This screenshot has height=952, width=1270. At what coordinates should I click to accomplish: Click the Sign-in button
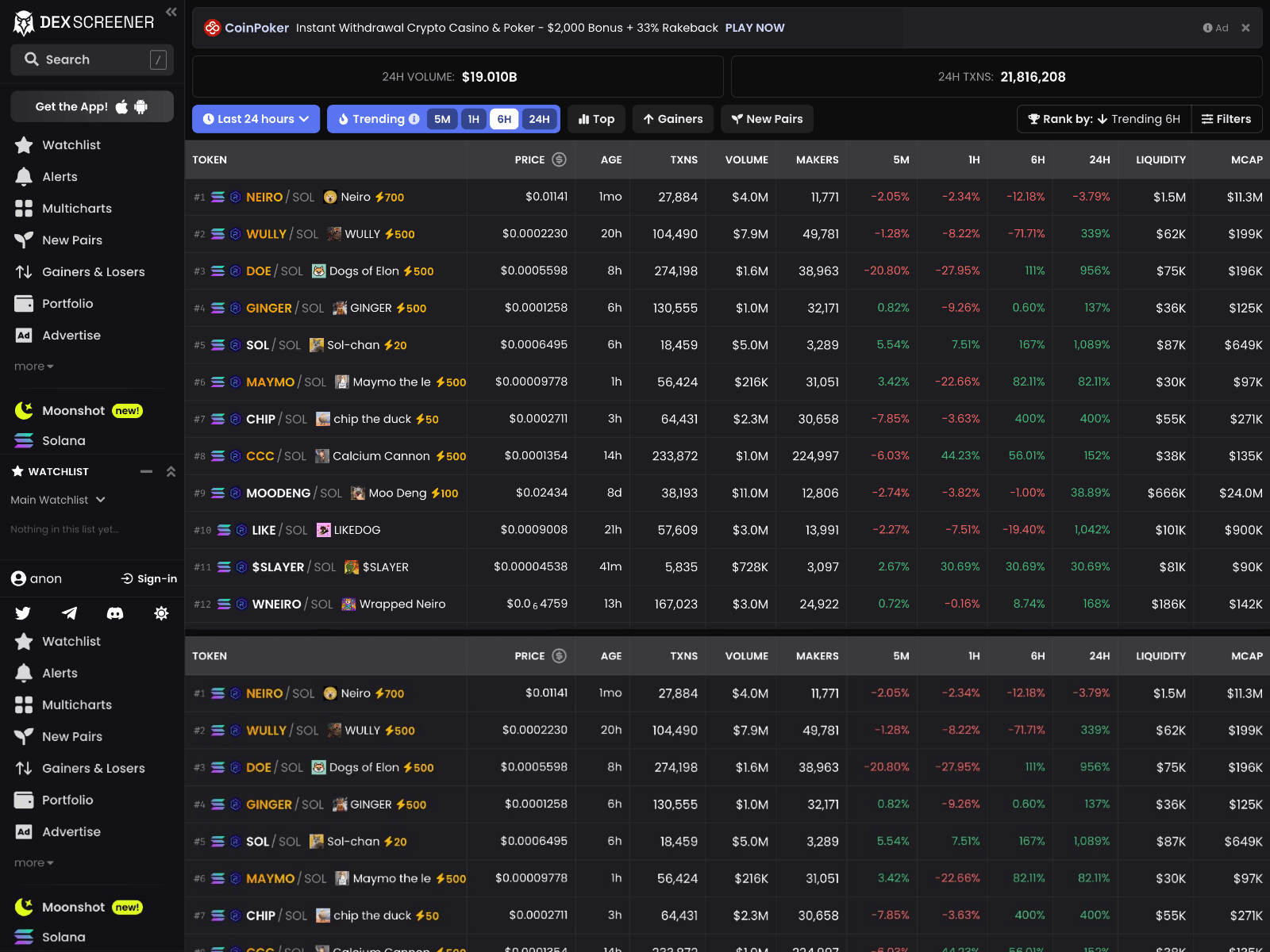tap(149, 579)
